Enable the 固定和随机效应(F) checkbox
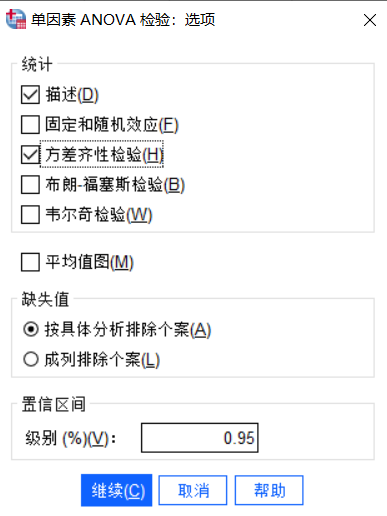Viewport: 387px width, 516px height. 30,125
